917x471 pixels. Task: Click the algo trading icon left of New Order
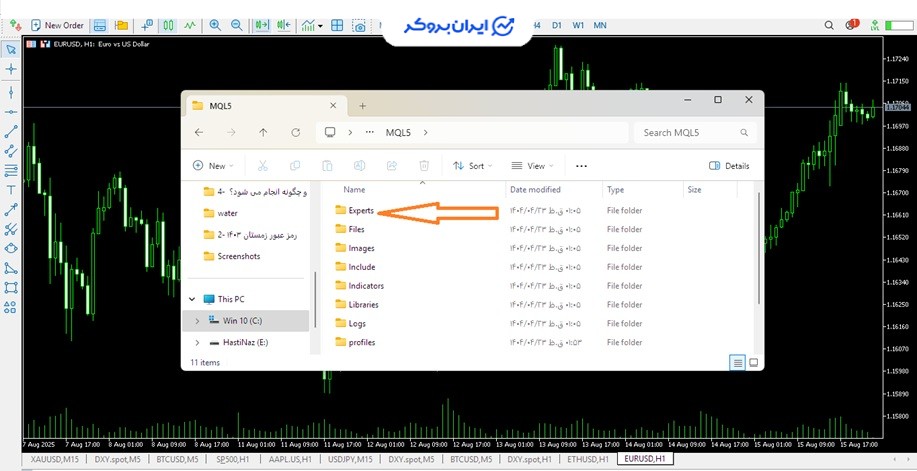coord(15,25)
